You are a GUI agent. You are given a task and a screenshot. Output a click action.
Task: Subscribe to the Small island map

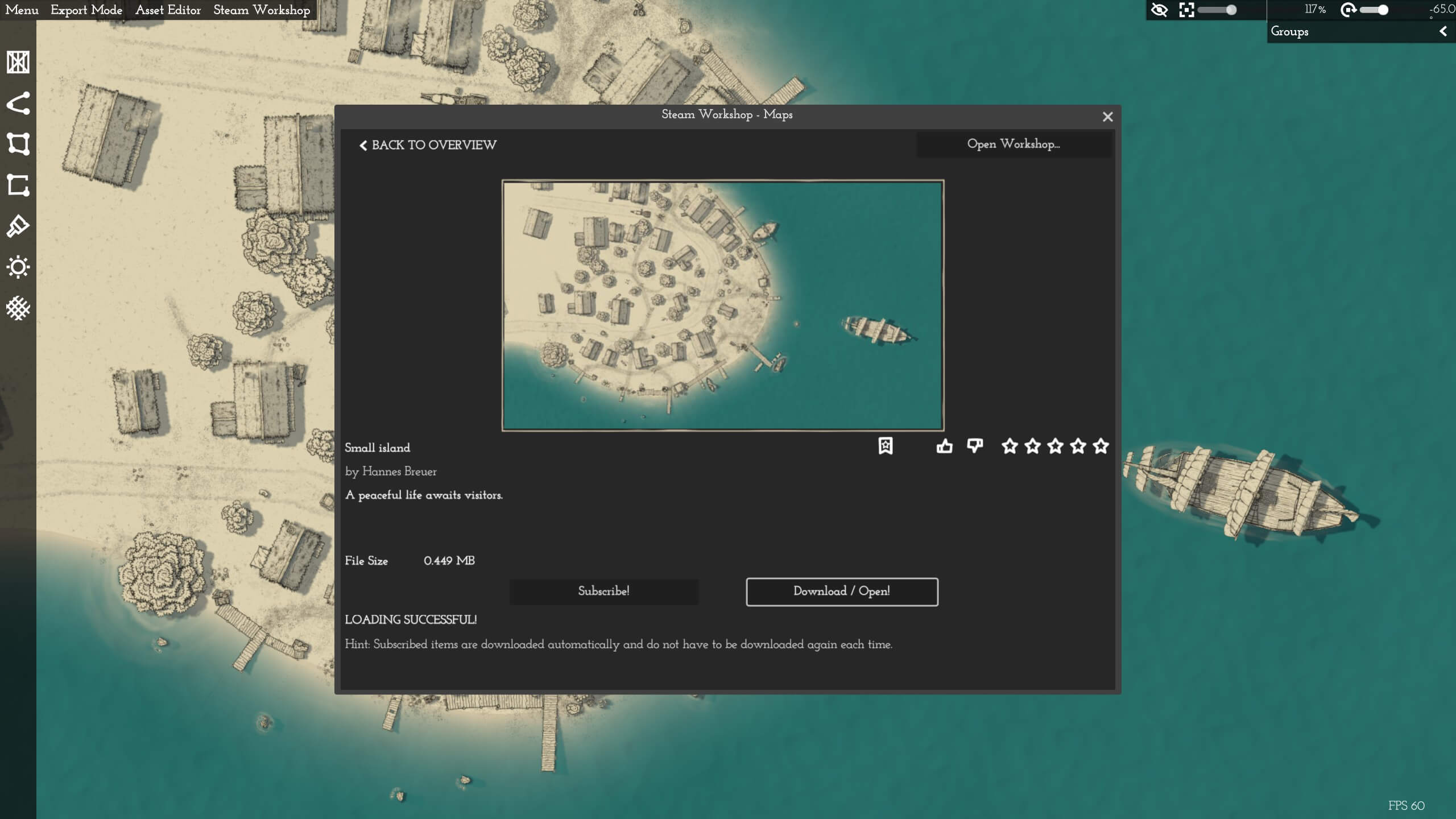(x=603, y=591)
